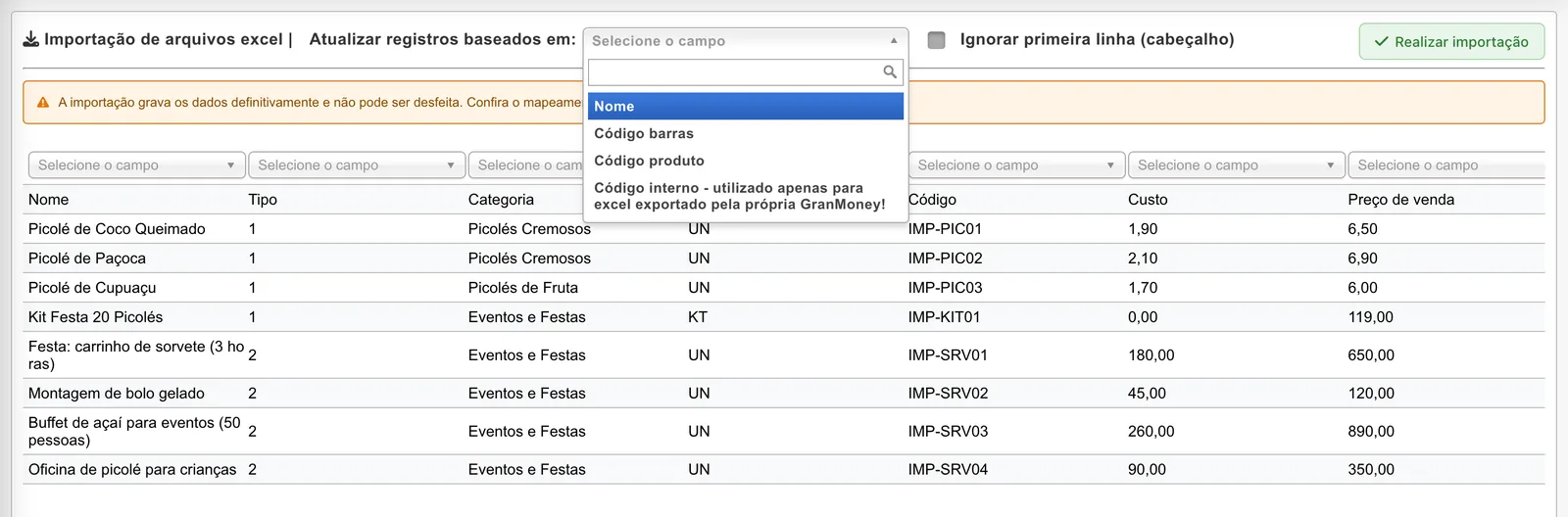Click the Preço de venda header
The image size is (1568, 517).
1400,199
